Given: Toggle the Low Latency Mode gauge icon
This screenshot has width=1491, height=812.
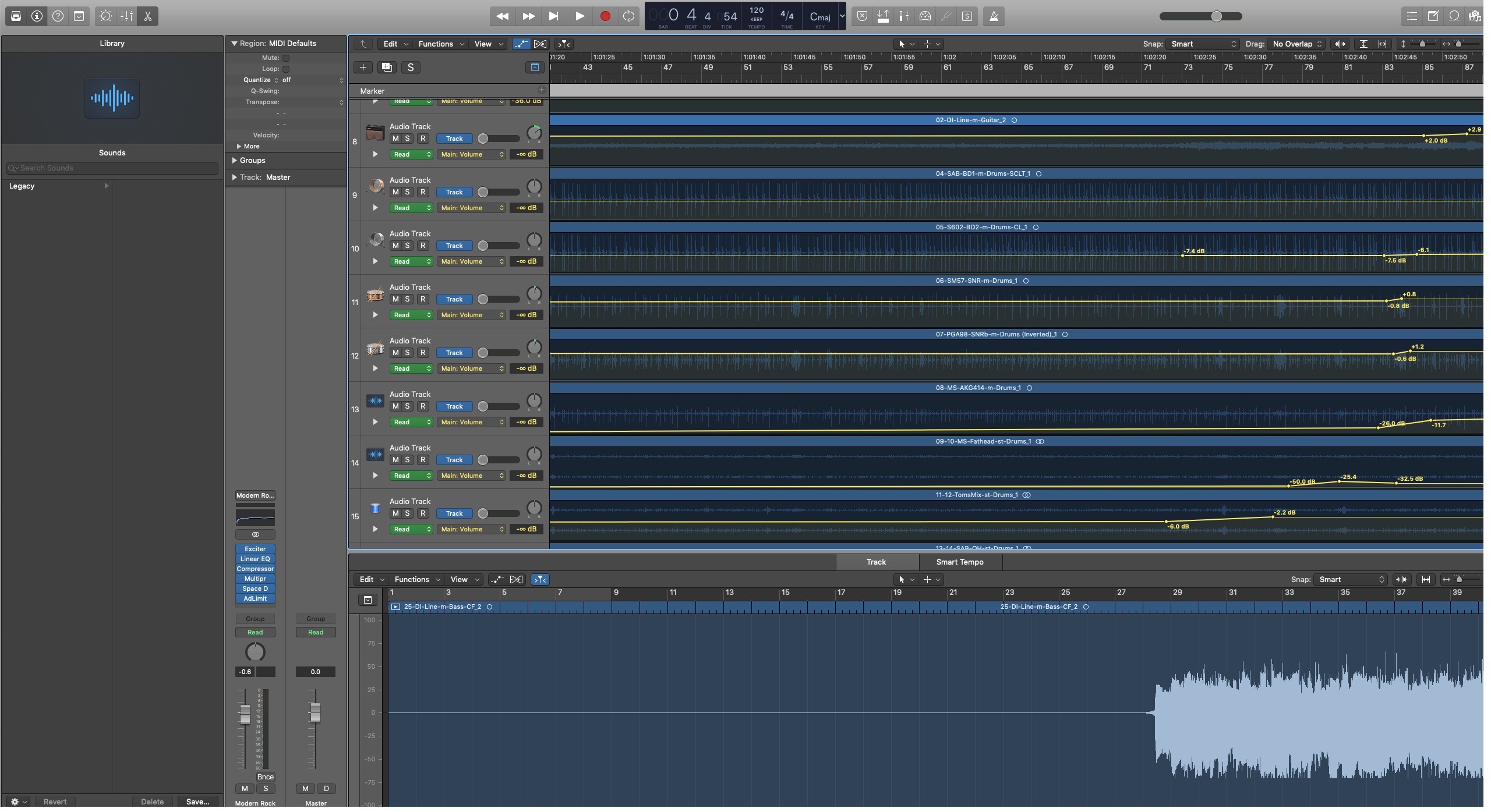Looking at the screenshot, I should coord(925,16).
